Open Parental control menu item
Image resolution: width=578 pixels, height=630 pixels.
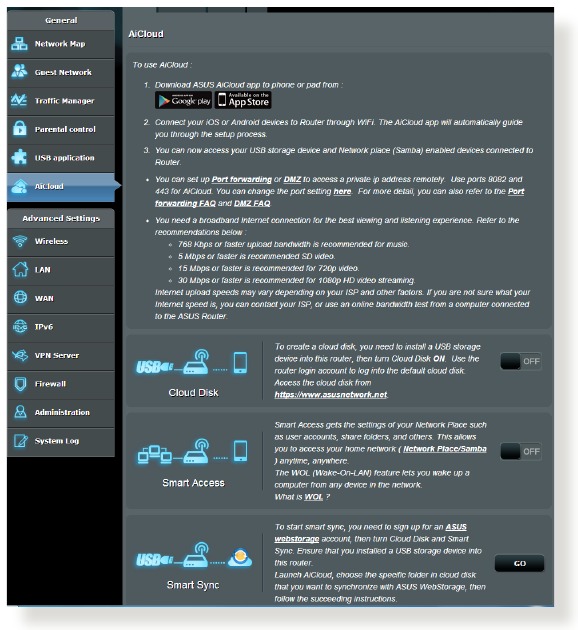tap(61, 129)
